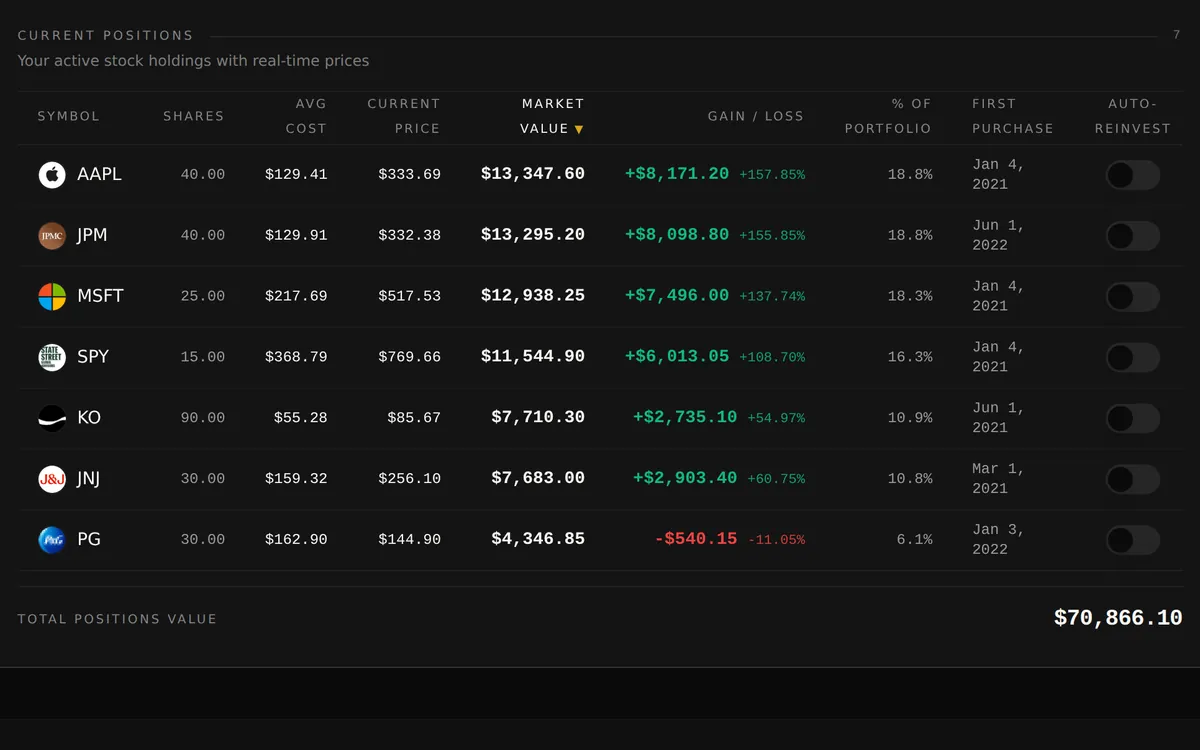Click AAPL current price $333.69
1200x750 pixels.
point(409,175)
